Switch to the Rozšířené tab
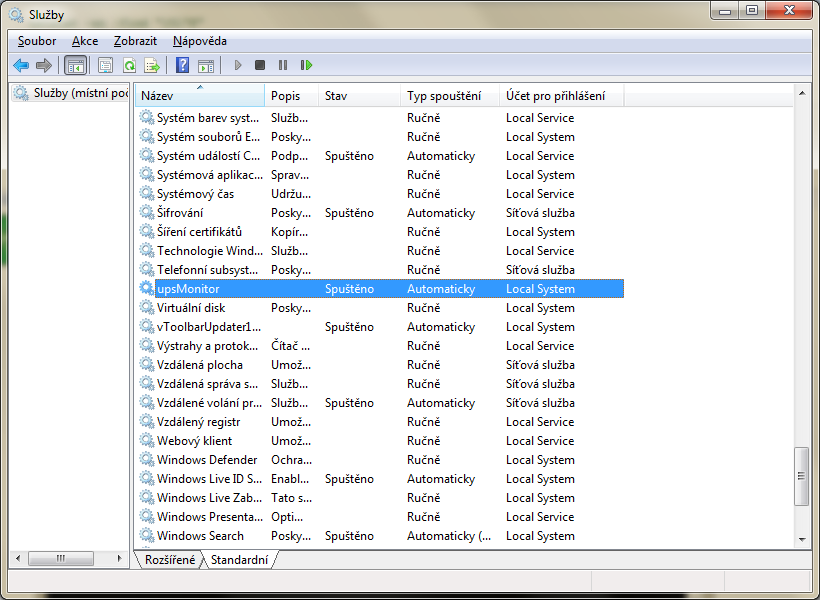The width and height of the screenshot is (820, 600). [x=170, y=560]
